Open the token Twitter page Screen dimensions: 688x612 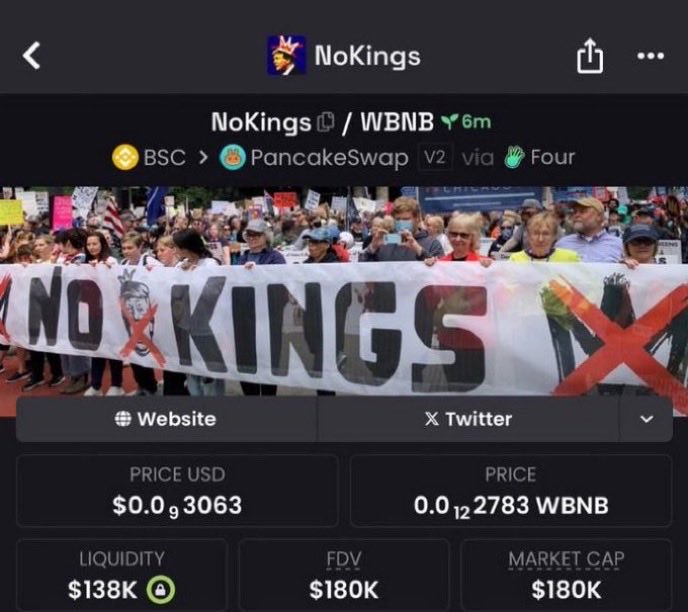468,419
